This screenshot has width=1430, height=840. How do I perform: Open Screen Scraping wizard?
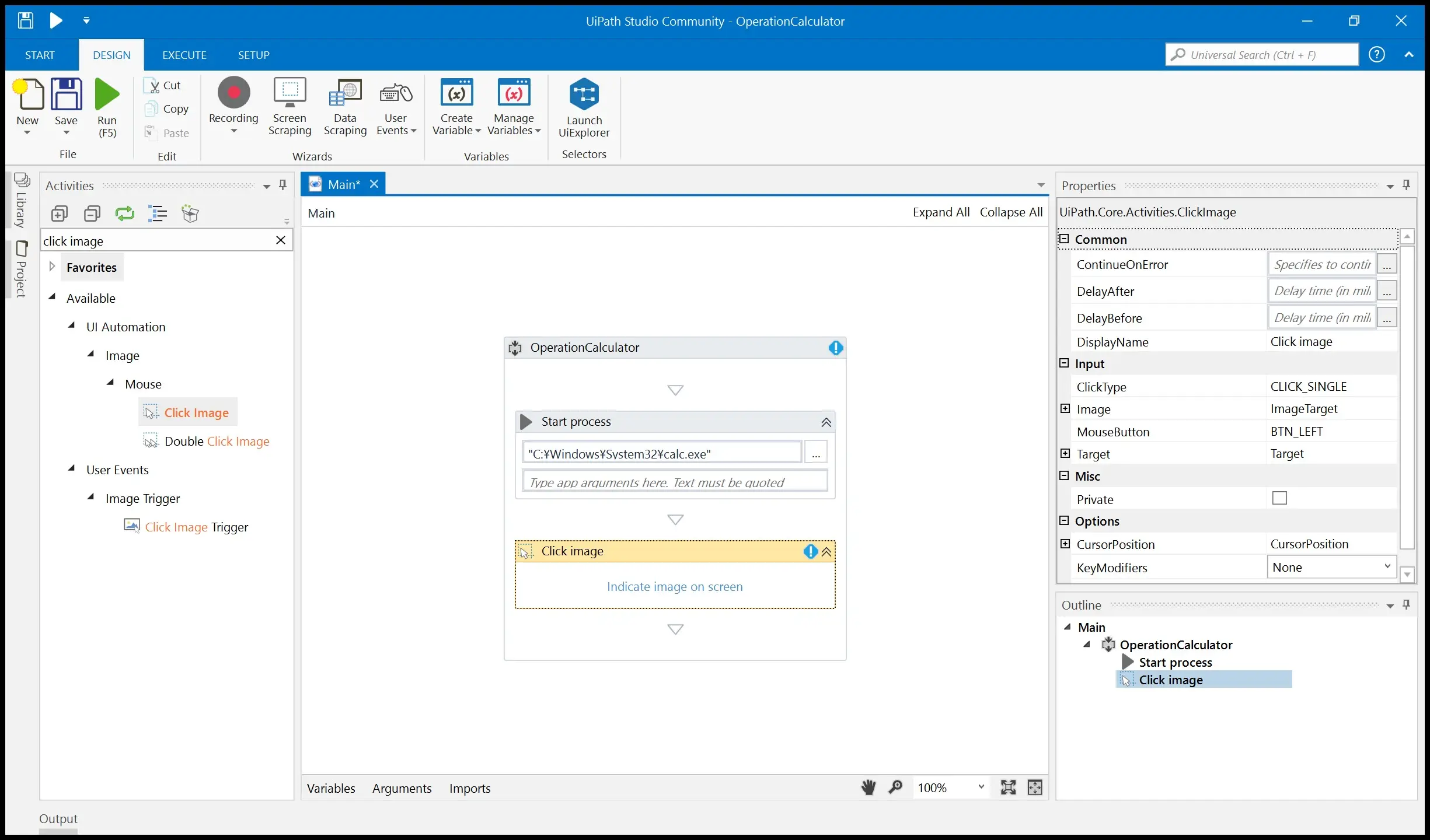click(x=290, y=107)
